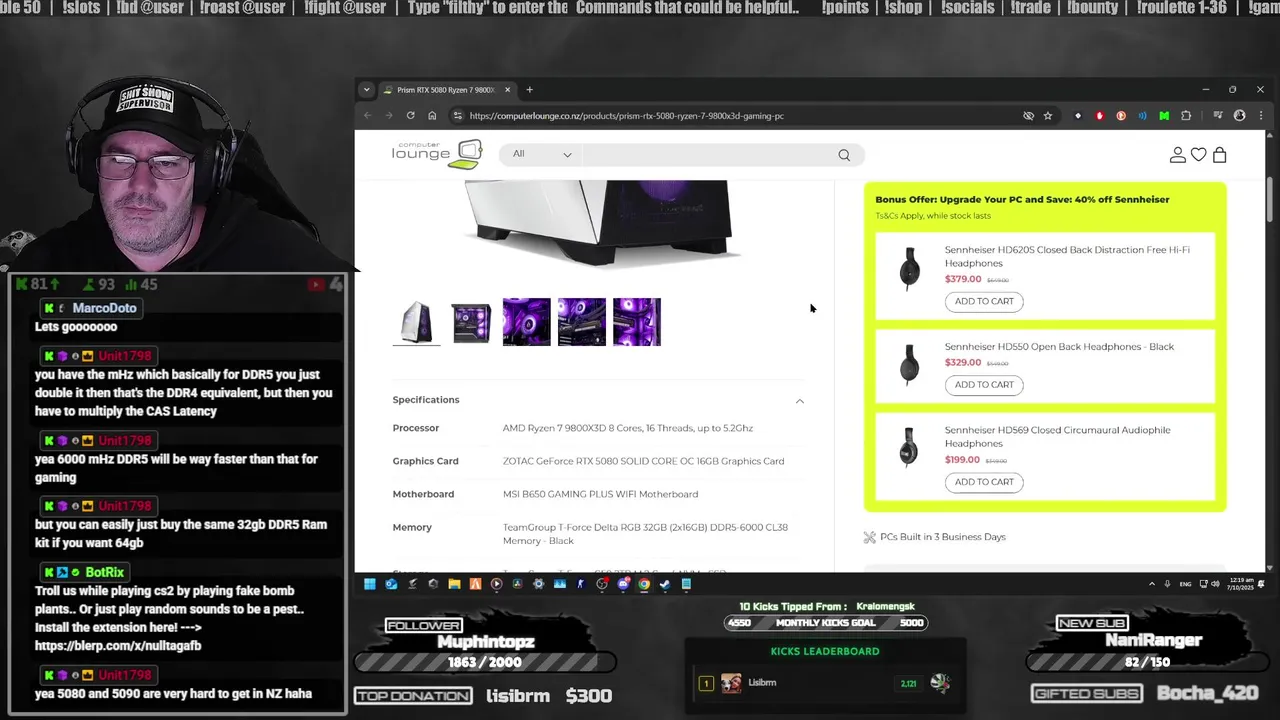Open File Explorer from the taskbar
The image size is (1280, 720).
[454, 584]
